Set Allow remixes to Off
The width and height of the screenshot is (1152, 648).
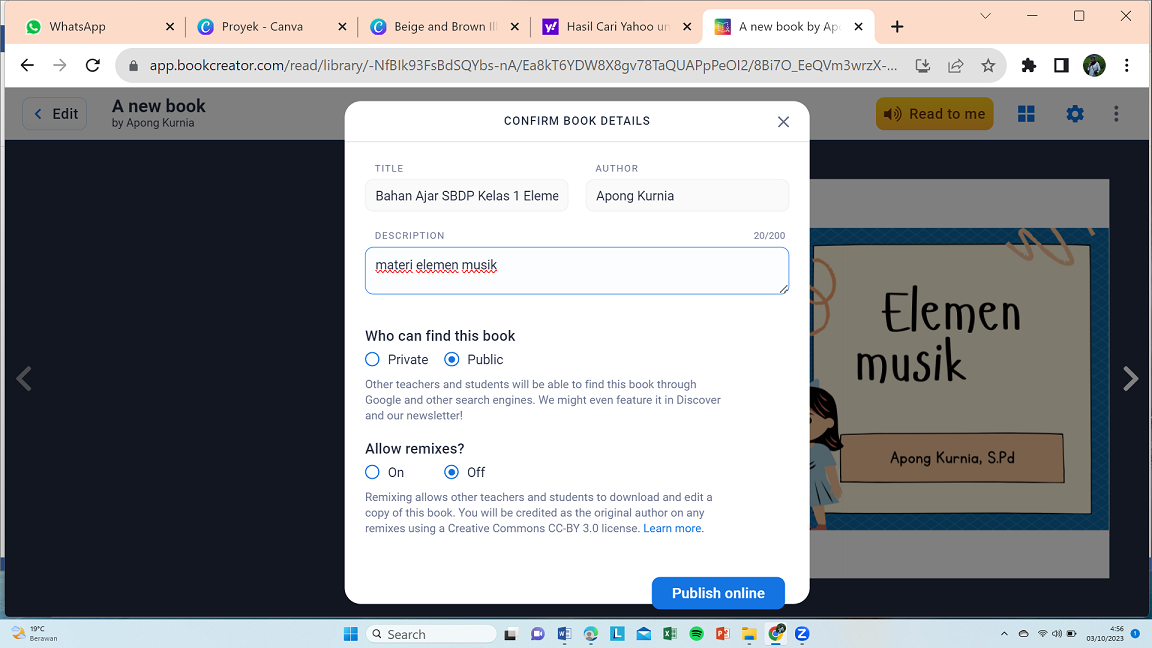[452, 472]
